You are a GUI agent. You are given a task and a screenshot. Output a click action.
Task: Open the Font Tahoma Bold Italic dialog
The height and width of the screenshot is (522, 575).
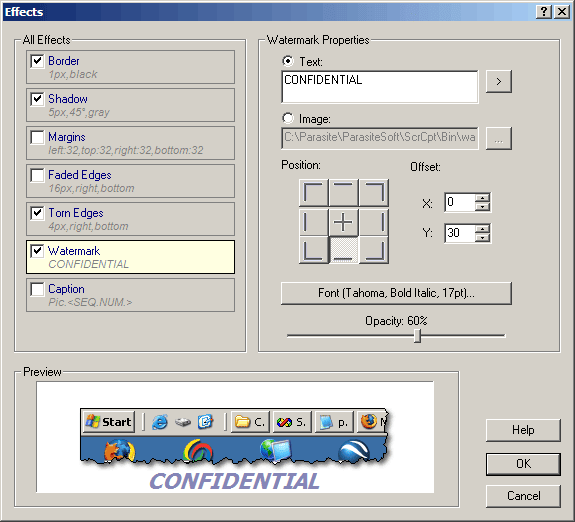pos(396,293)
